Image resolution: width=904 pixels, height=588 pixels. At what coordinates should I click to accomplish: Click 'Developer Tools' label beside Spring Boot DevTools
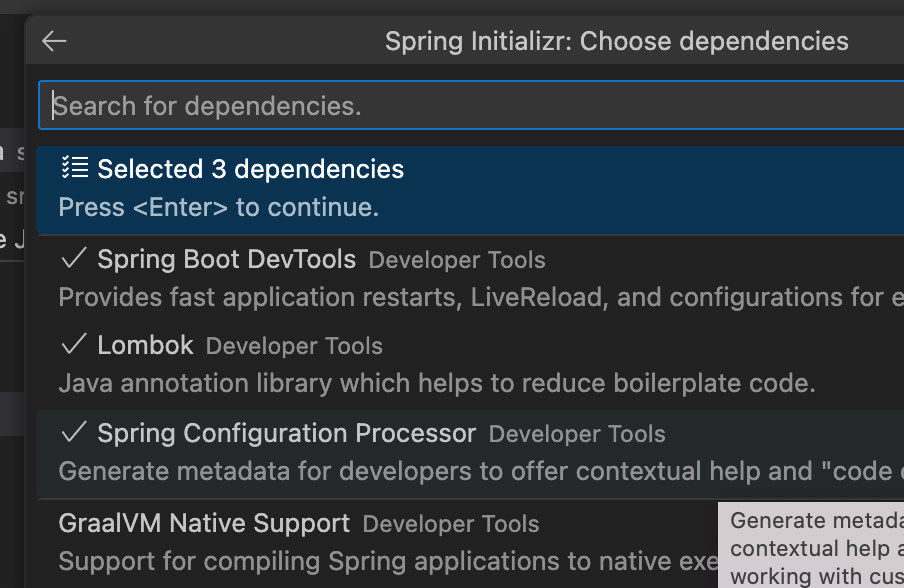[x=457, y=261]
